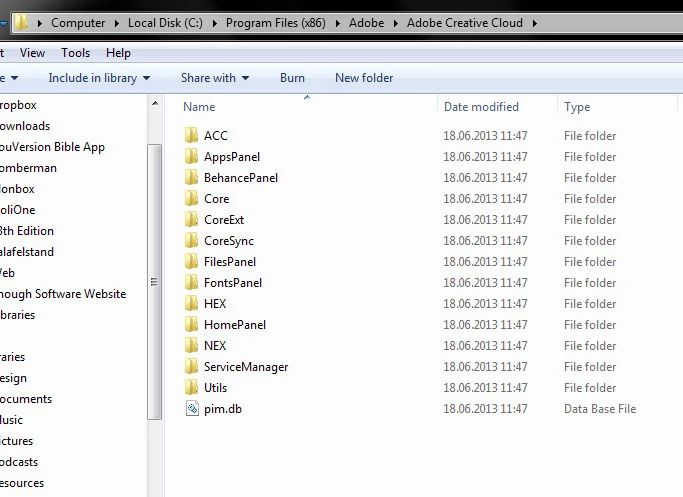The width and height of the screenshot is (683, 497).
Task: Click the New folder button
Action: coord(364,78)
